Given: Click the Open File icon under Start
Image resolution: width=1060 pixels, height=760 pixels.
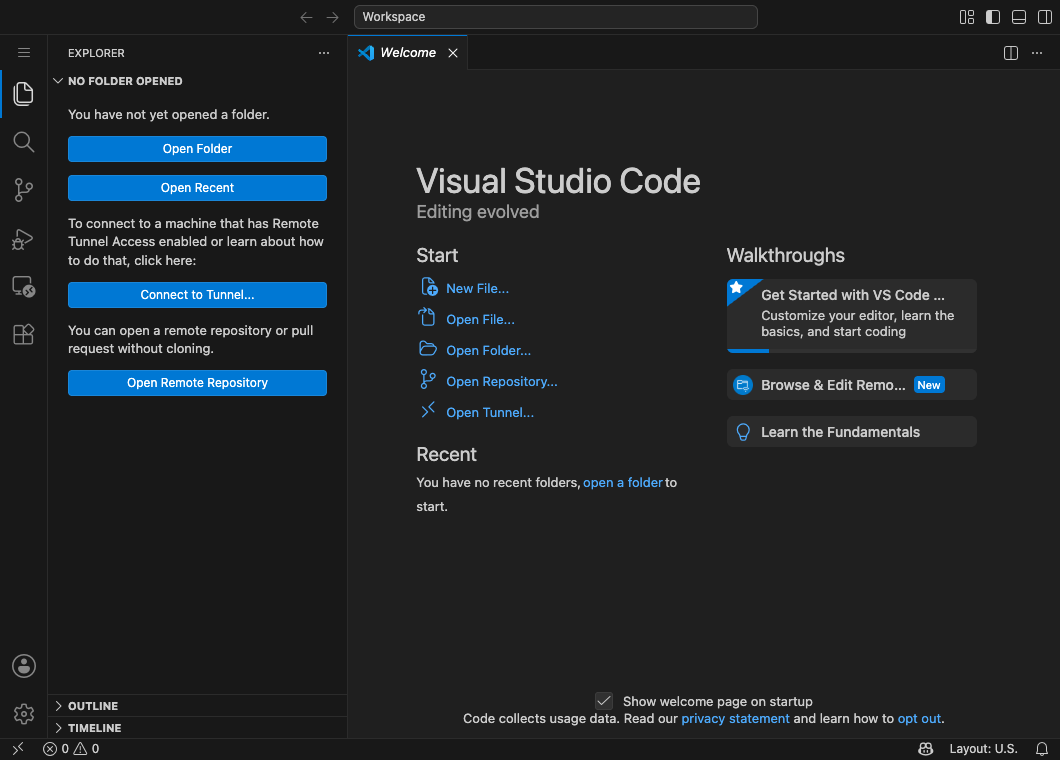Looking at the screenshot, I should (x=427, y=317).
